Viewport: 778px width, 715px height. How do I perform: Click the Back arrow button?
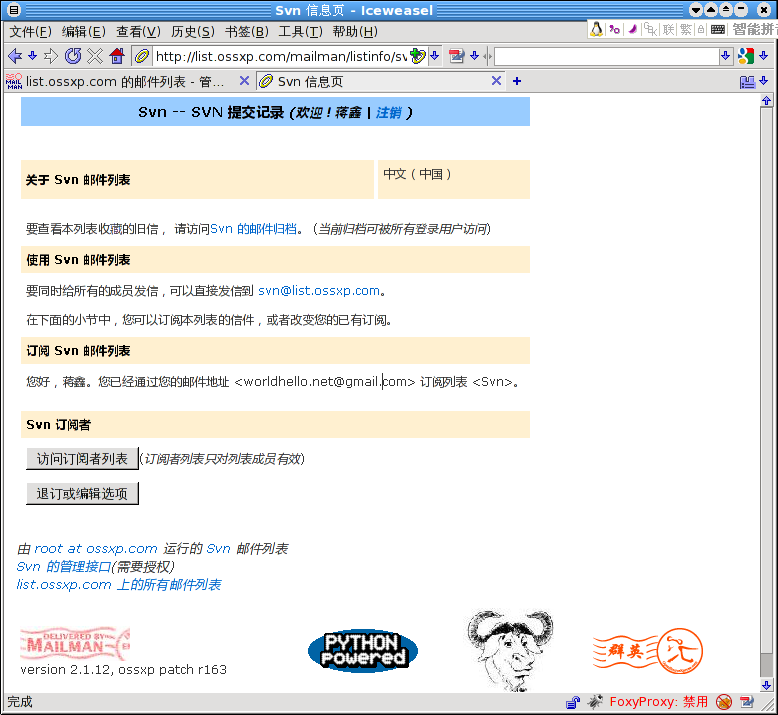[15, 56]
